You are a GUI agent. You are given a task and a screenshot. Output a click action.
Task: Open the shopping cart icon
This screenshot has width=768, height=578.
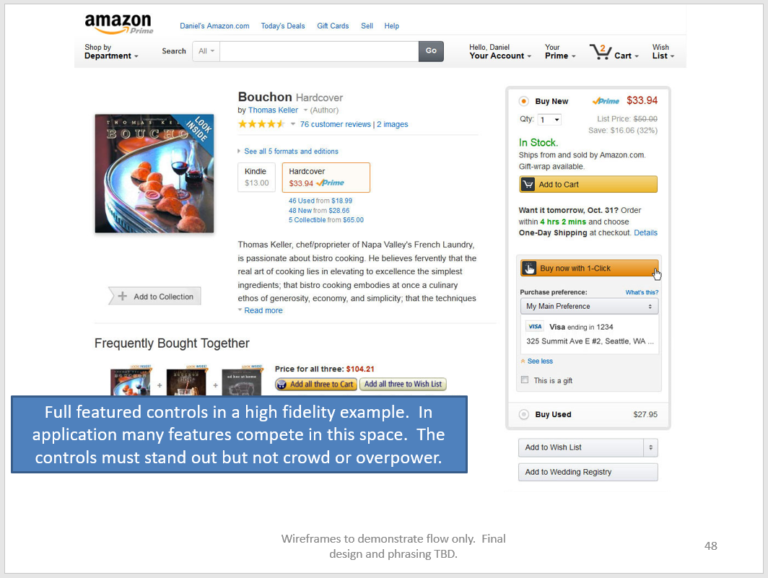point(600,51)
